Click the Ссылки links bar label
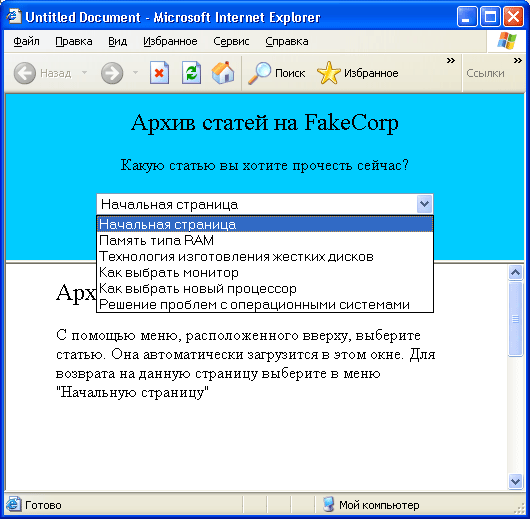The height and width of the screenshot is (519, 530). point(485,73)
